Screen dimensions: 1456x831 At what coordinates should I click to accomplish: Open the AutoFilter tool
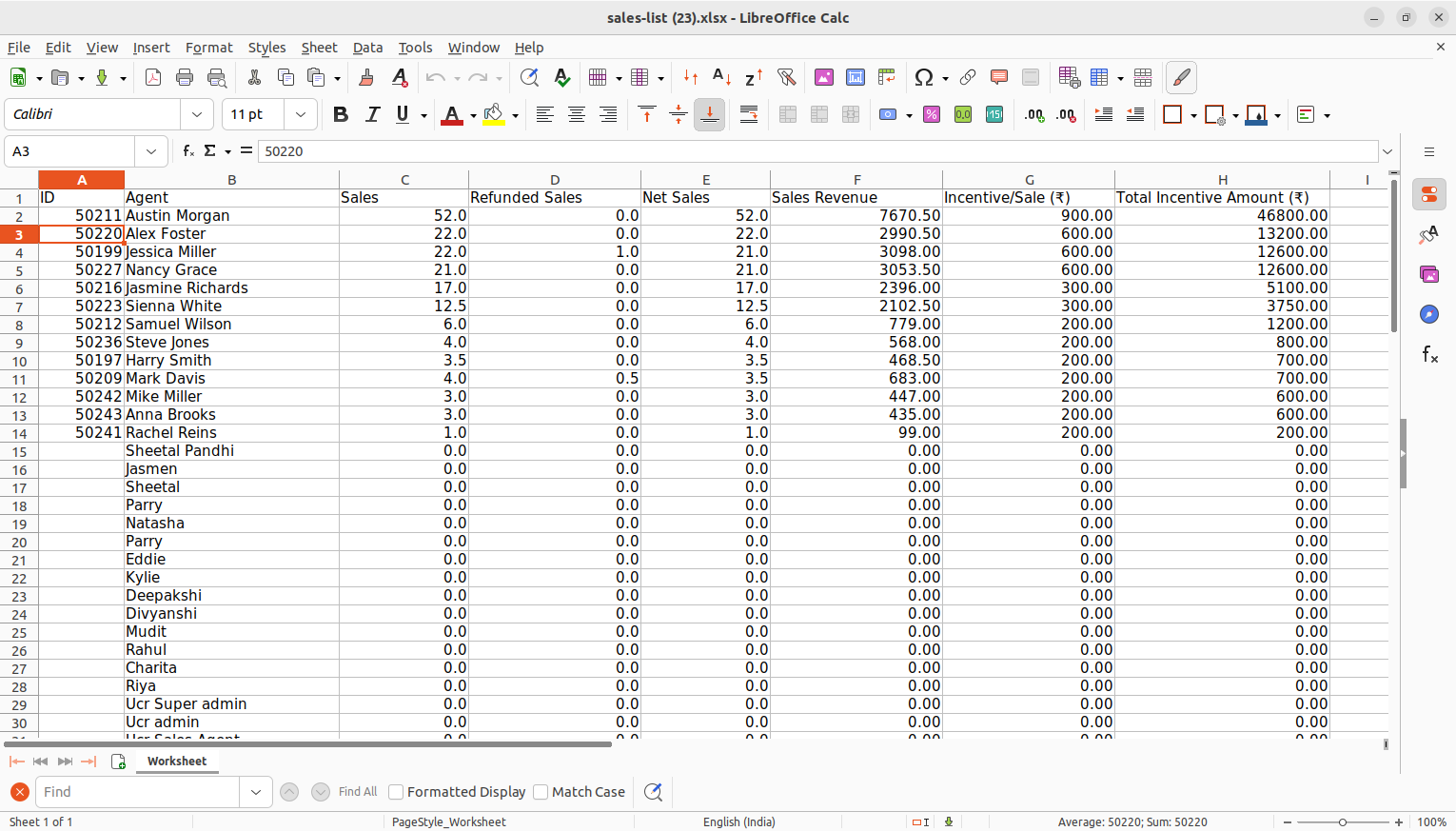[785, 78]
